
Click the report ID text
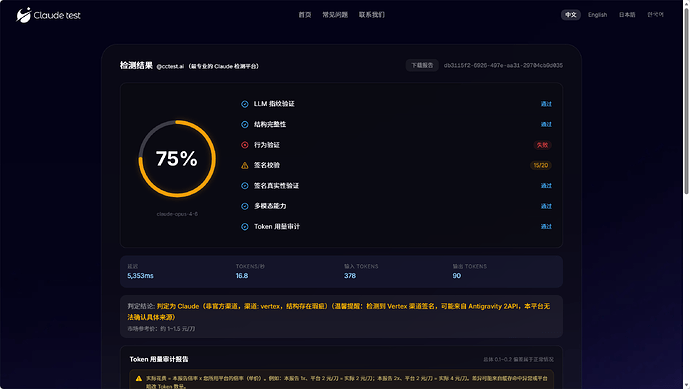point(503,65)
